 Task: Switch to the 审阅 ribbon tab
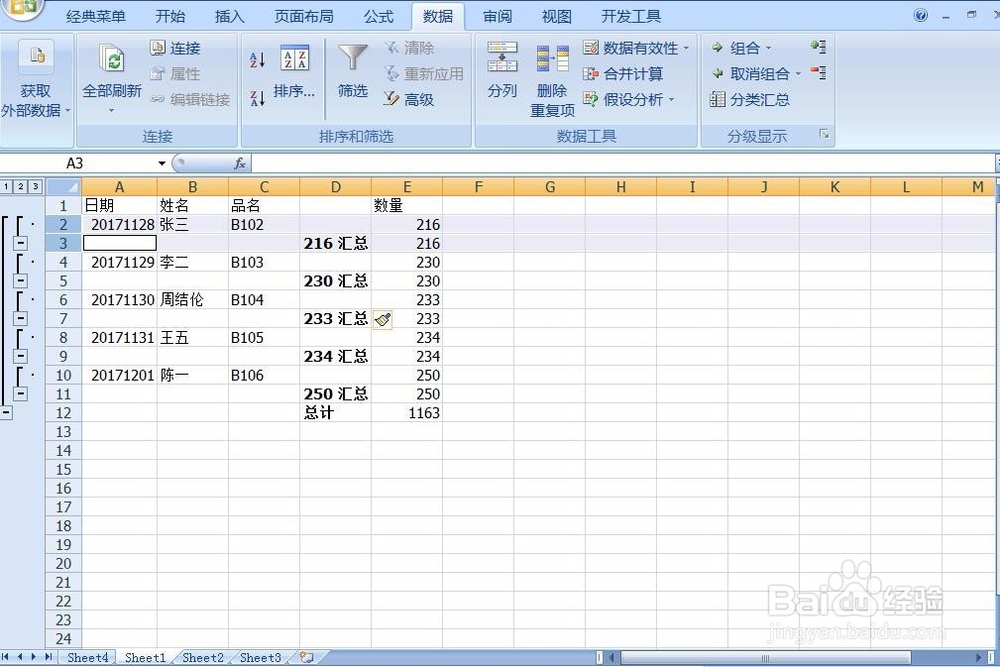[x=497, y=15]
